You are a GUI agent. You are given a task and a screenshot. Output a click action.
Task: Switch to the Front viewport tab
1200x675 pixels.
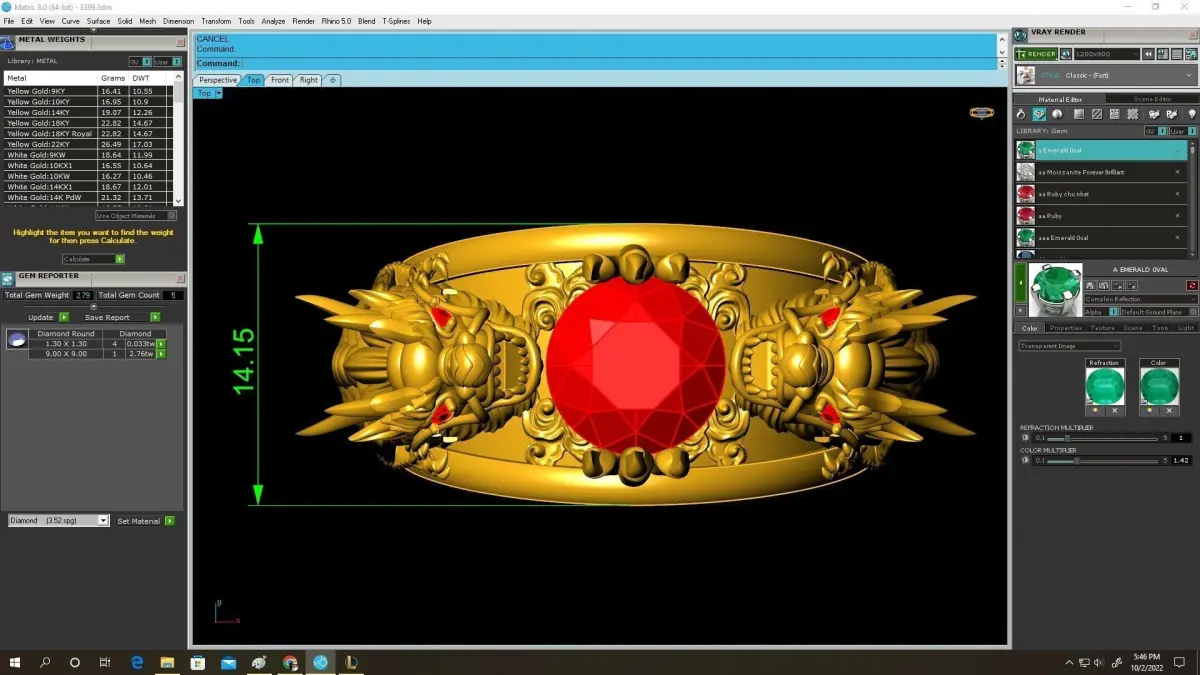pos(280,80)
